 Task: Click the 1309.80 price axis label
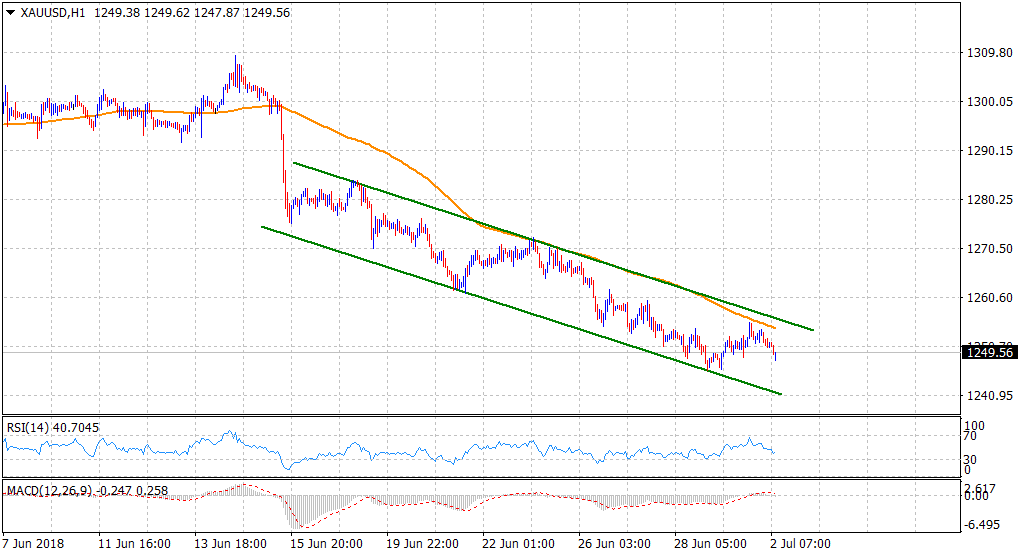pyautogui.click(x=986, y=53)
